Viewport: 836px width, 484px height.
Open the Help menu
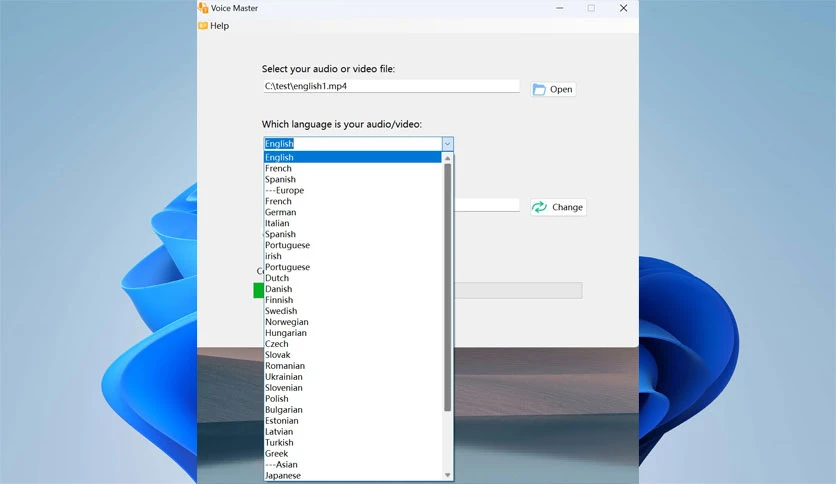[x=214, y=26]
